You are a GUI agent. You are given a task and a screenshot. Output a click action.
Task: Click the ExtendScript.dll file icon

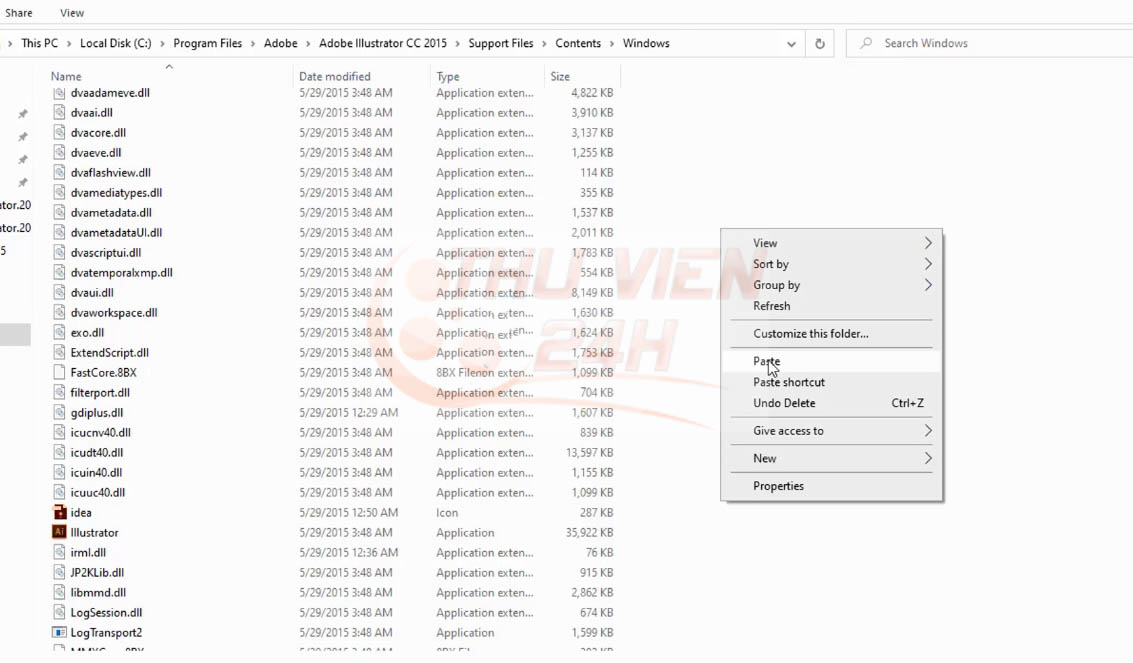tap(59, 352)
